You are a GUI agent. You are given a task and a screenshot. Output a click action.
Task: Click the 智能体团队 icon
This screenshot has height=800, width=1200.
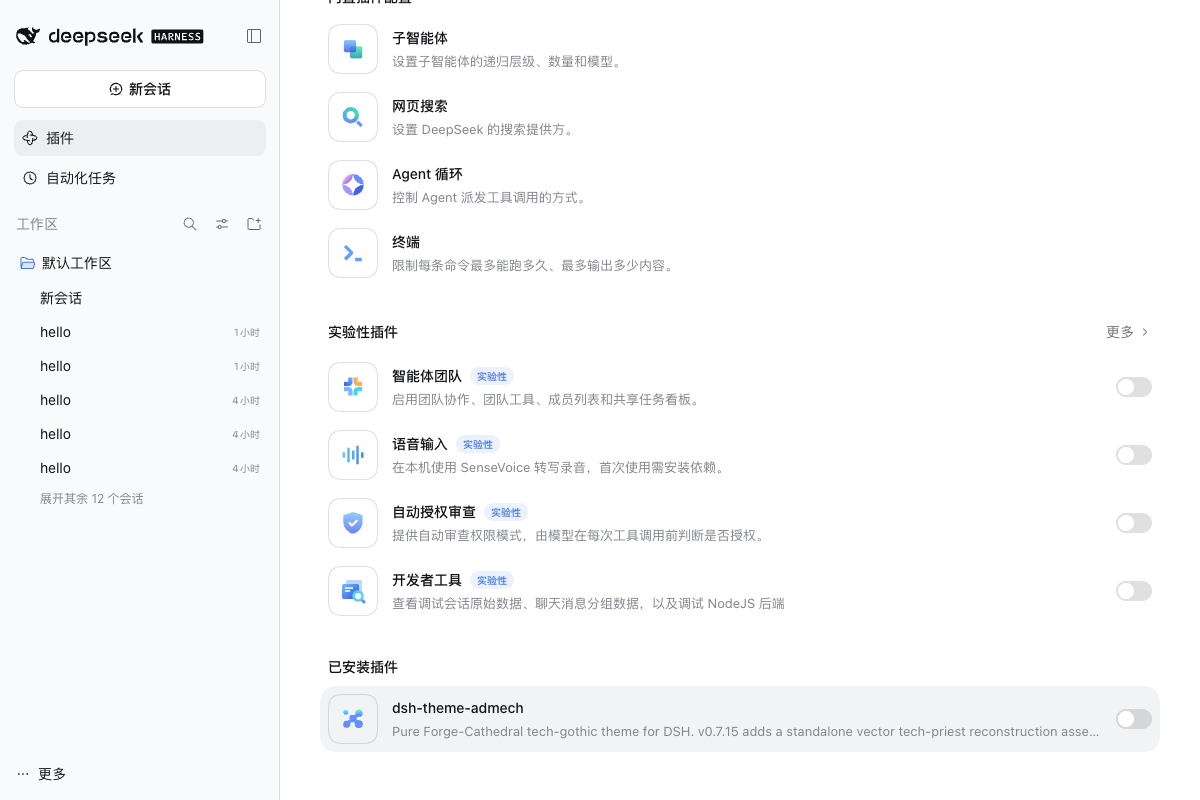tap(353, 387)
